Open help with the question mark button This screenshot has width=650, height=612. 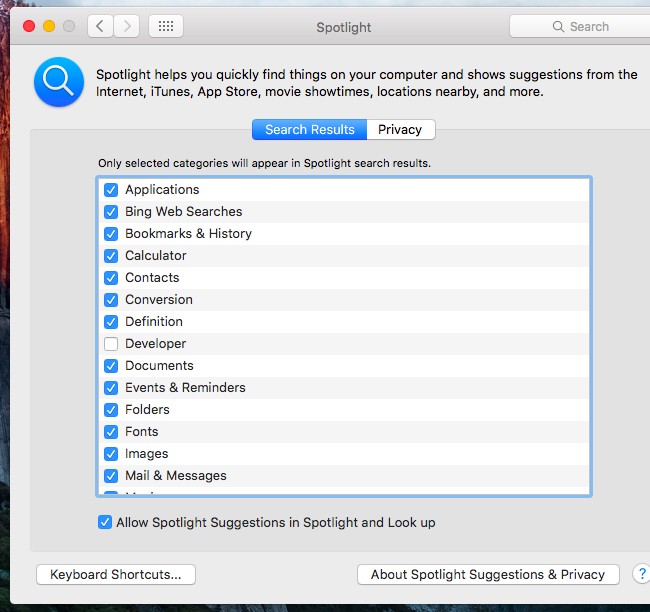tap(642, 574)
